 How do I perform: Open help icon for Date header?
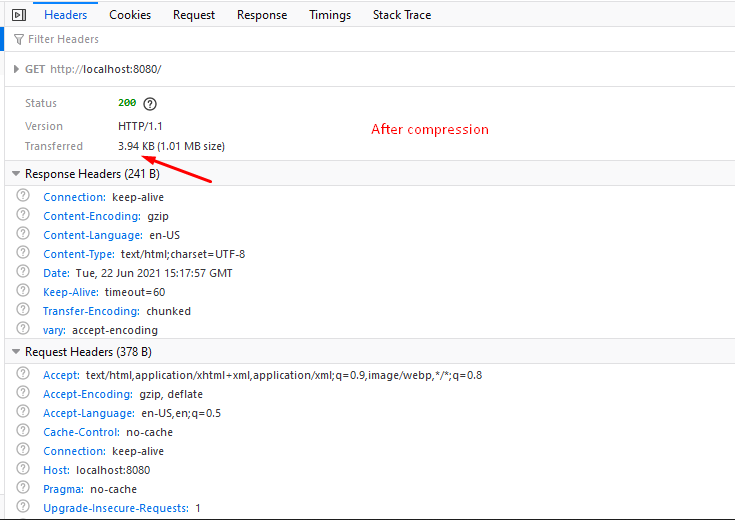pyautogui.click(x=22, y=271)
